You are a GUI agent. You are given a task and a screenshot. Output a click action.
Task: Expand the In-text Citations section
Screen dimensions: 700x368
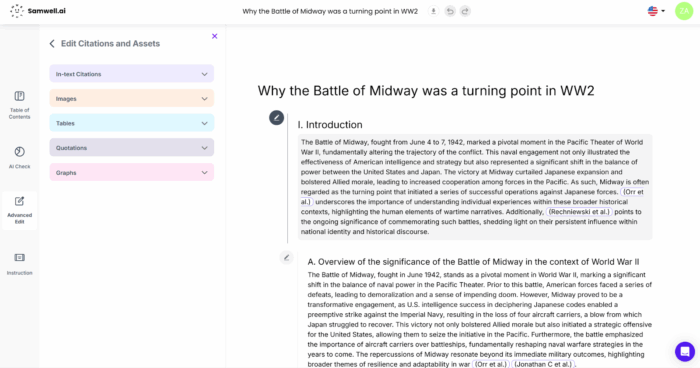click(132, 74)
